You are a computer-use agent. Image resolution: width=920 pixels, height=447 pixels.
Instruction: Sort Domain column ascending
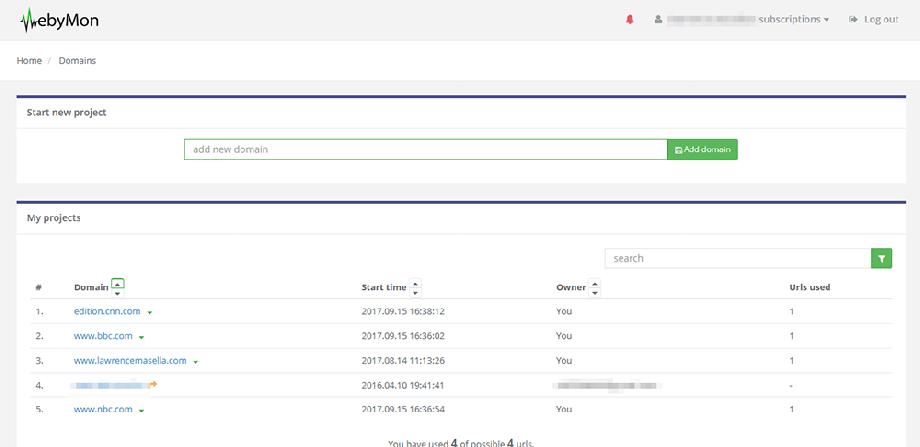click(117, 282)
